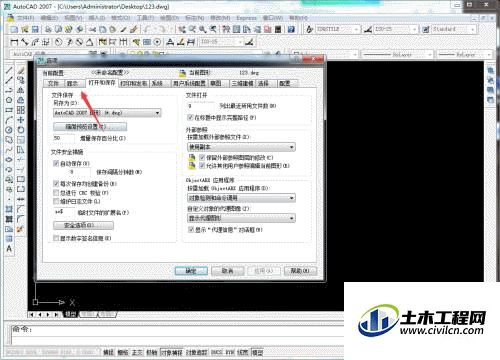This screenshot has height=360, width=500.
Task: Click the 临时文件的扩展名 input field
Action: (x=64, y=212)
